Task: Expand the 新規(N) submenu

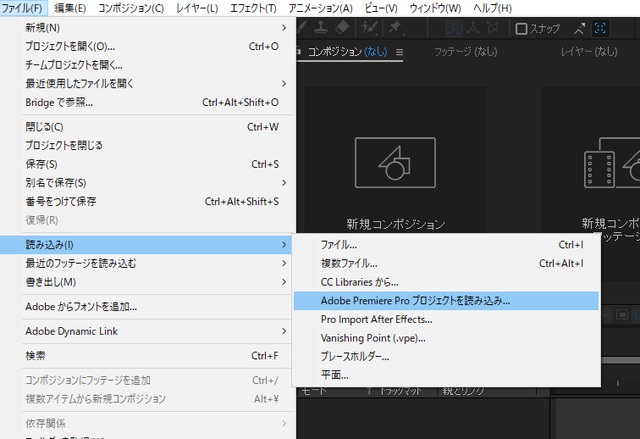Action: click(x=148, y=28)
